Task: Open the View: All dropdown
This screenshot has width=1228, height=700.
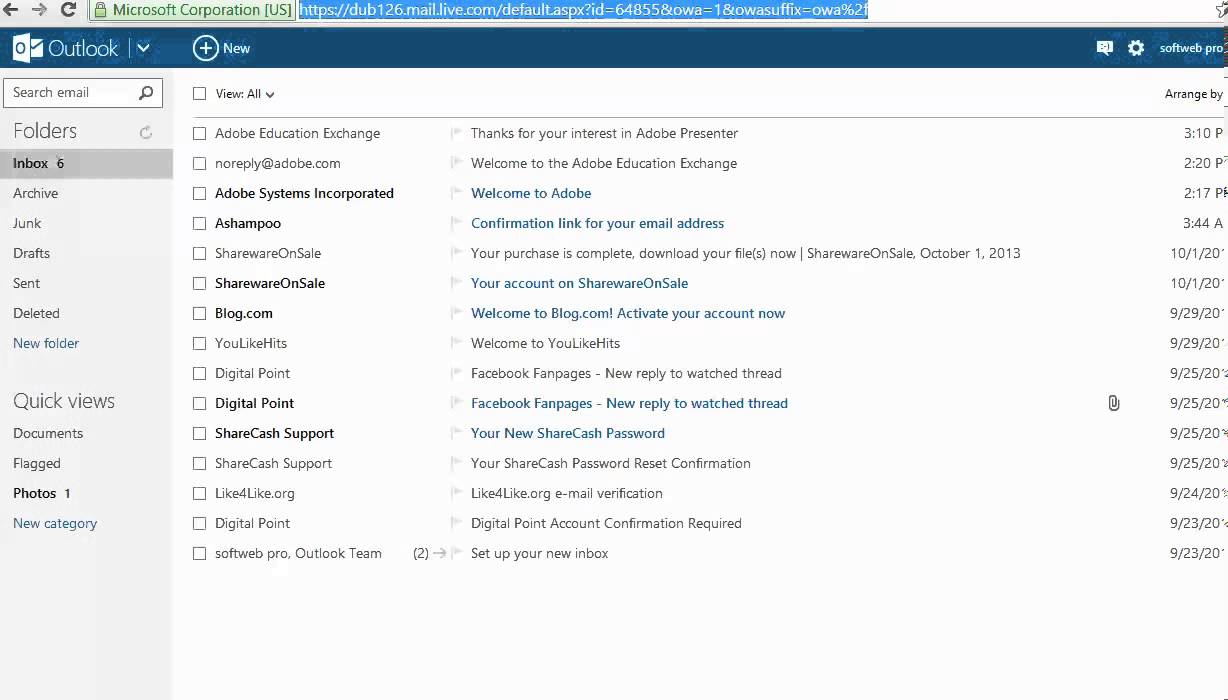Action: coord(245,94)
